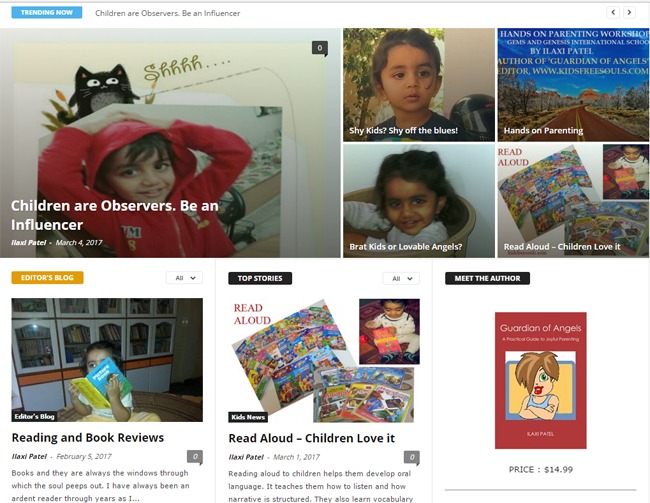Open the Hands on Parenting tile
This screenshot has width=650, height=503.
point(573,85)
